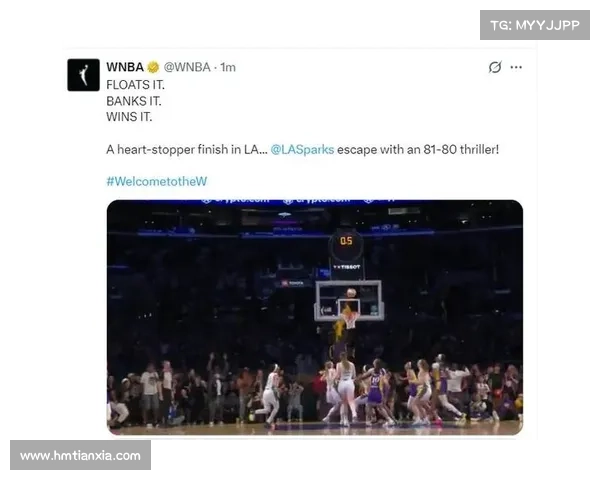This screenshot has height=480, width=600.
Task: Follow the #WelcometotheW hashtag
Action: (157, 181)
